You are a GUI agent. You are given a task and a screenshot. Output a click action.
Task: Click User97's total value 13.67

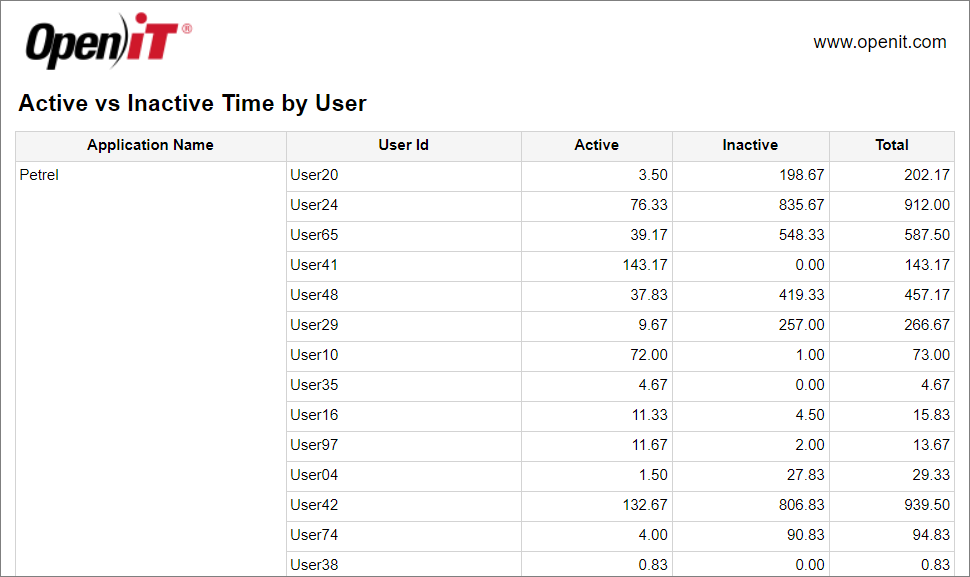pos(928,444)
